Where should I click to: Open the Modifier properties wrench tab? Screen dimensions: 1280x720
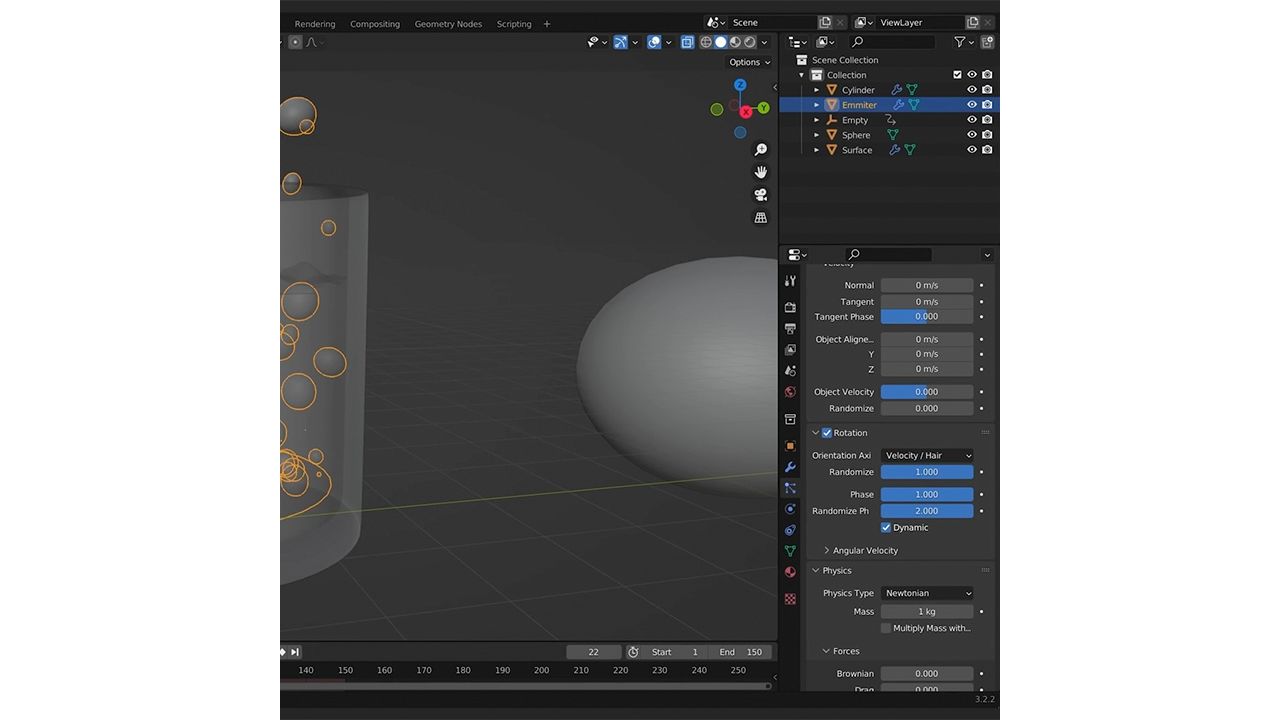coord(790,467)
